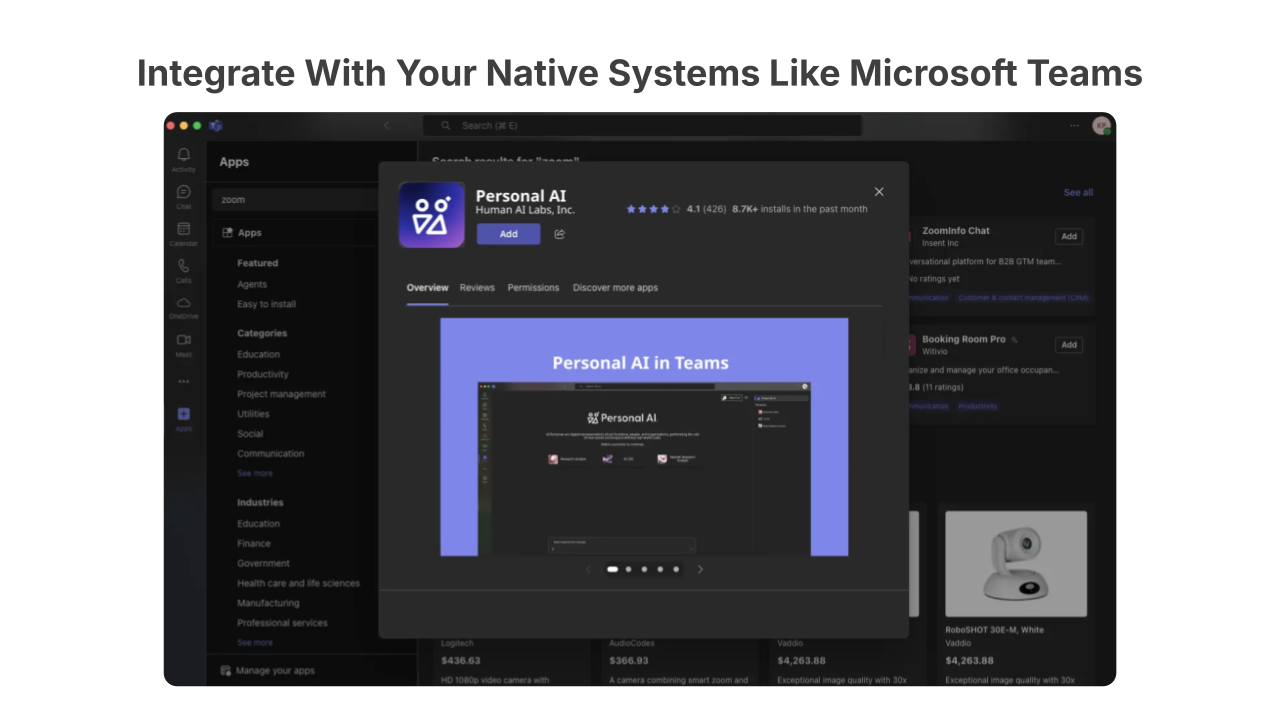Screen dimensions: 1280x720
Task: Select the fourth carousel dot indicator
Action: pos(660,569)
